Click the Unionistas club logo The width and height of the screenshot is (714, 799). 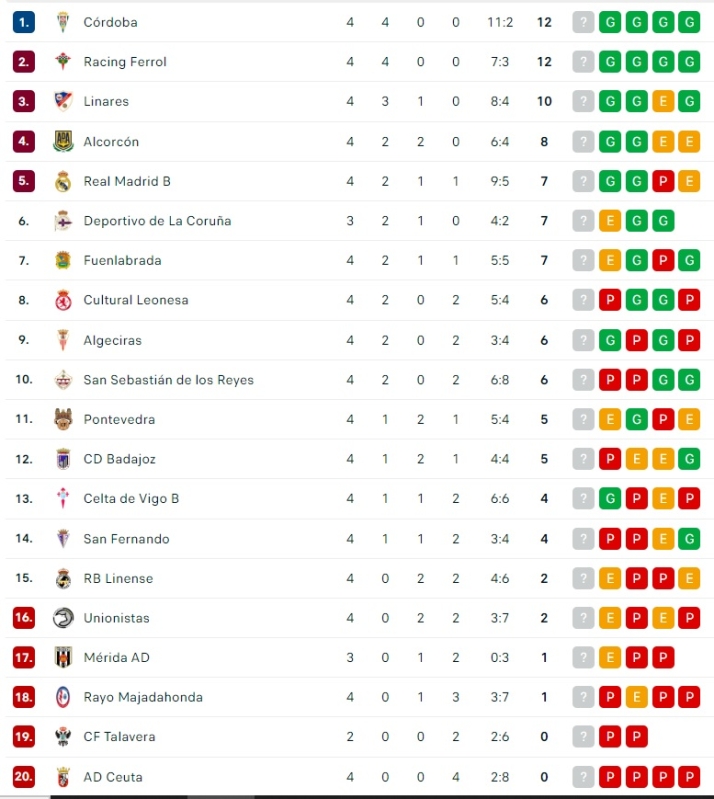(x=64, y=618)
